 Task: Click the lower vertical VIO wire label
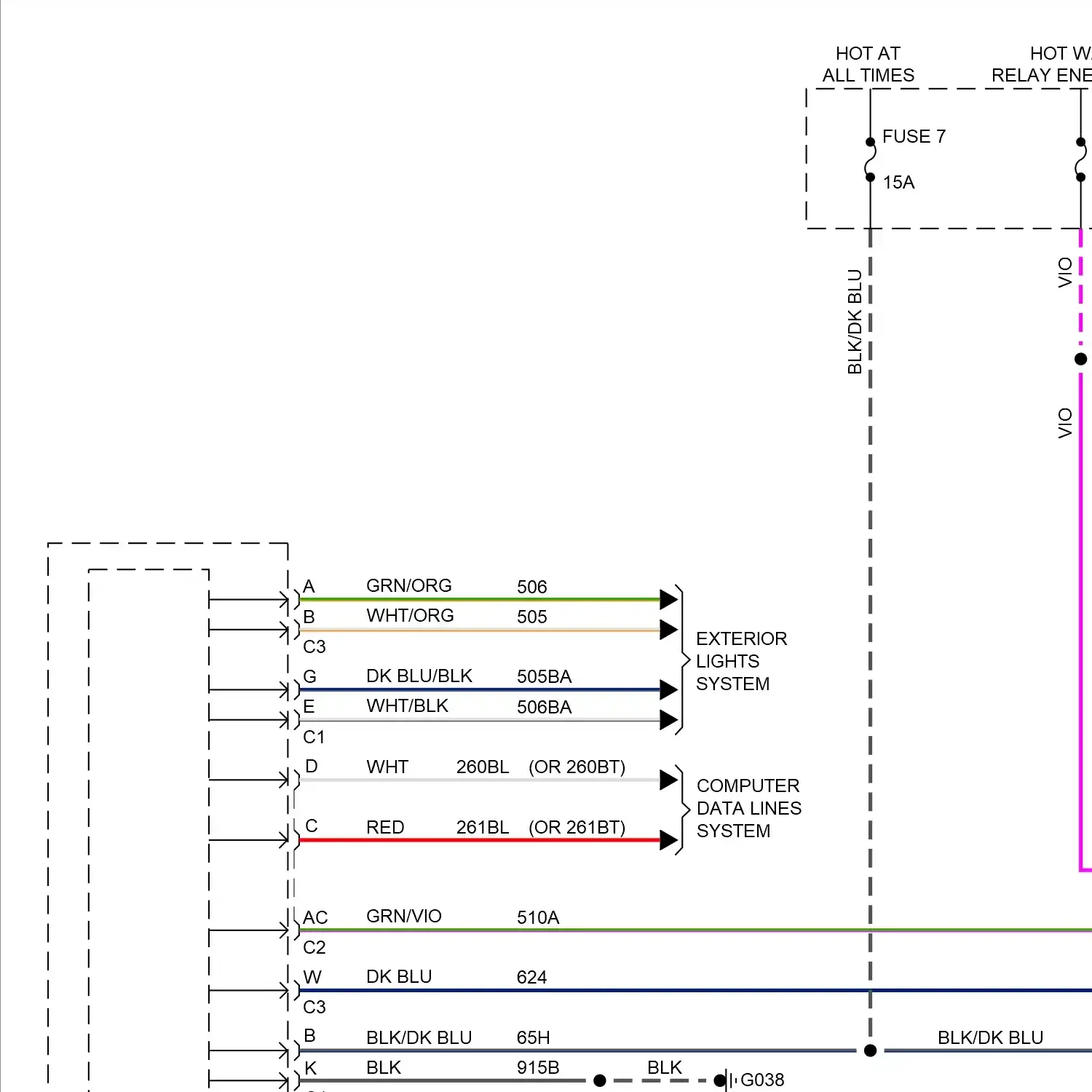(x=1065, y=423)
